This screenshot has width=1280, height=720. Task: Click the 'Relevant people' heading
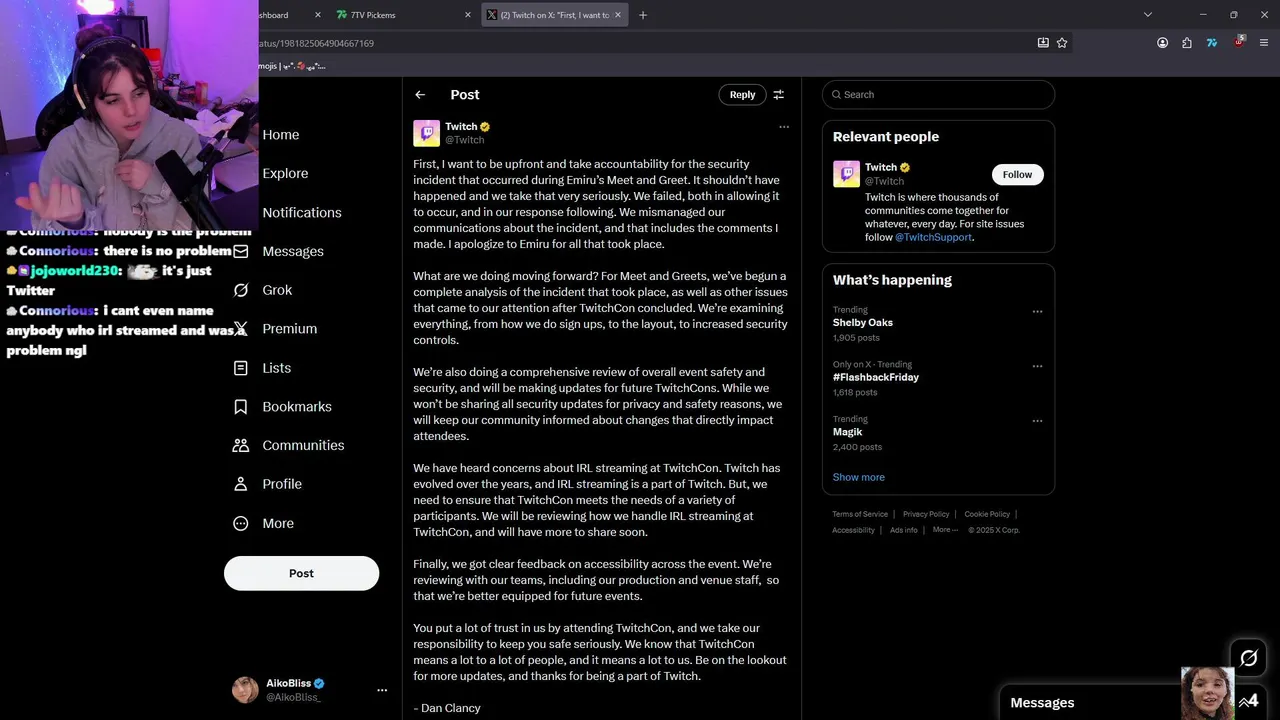(886, 137)
